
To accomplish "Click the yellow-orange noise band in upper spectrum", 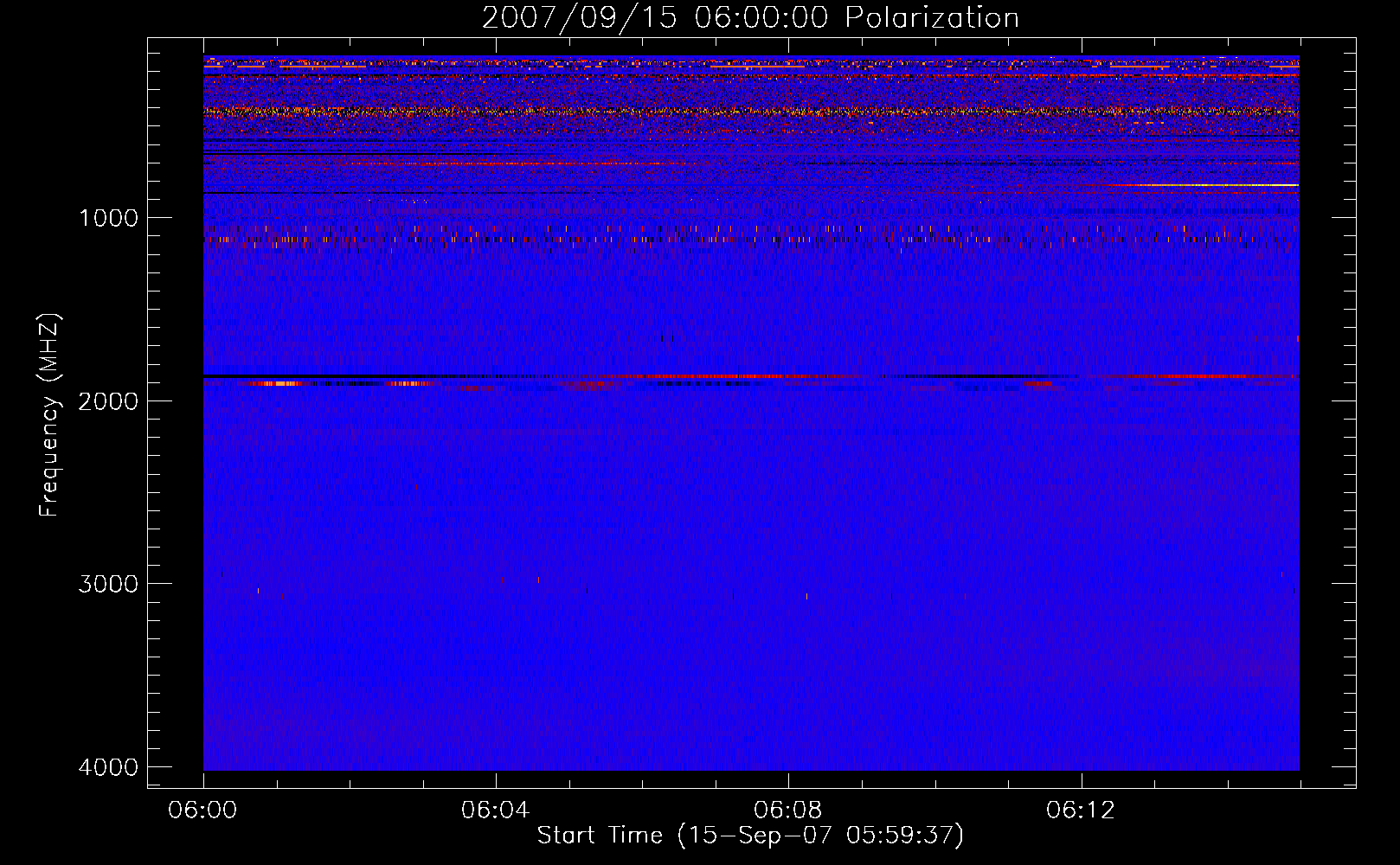I will [751, 112].
